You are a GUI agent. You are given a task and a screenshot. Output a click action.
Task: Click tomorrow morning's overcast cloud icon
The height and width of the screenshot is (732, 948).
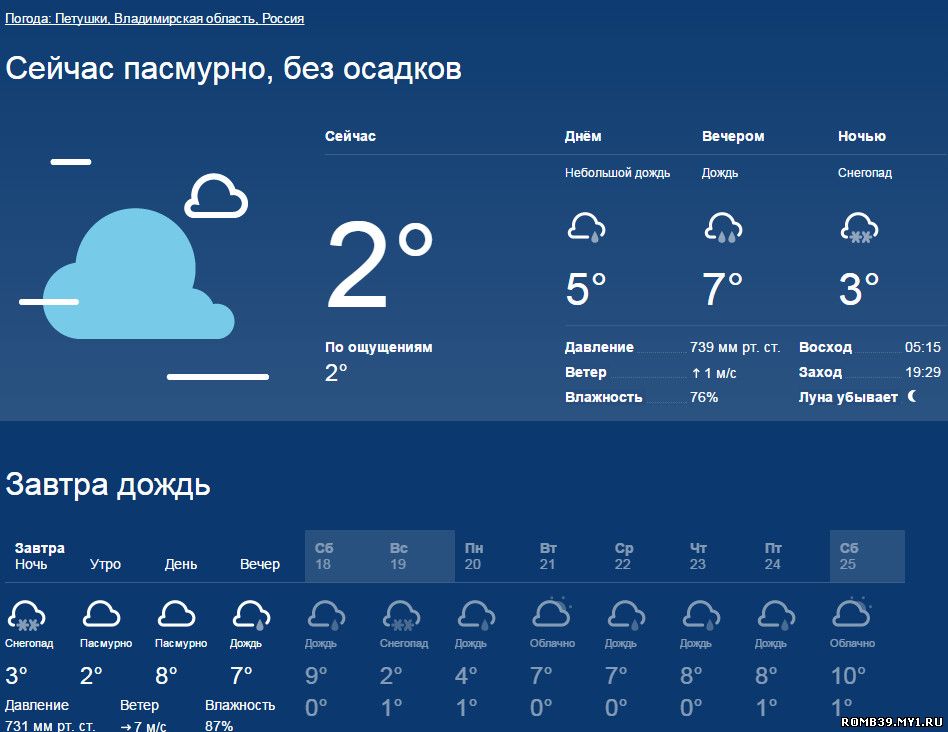pos(101,614)
